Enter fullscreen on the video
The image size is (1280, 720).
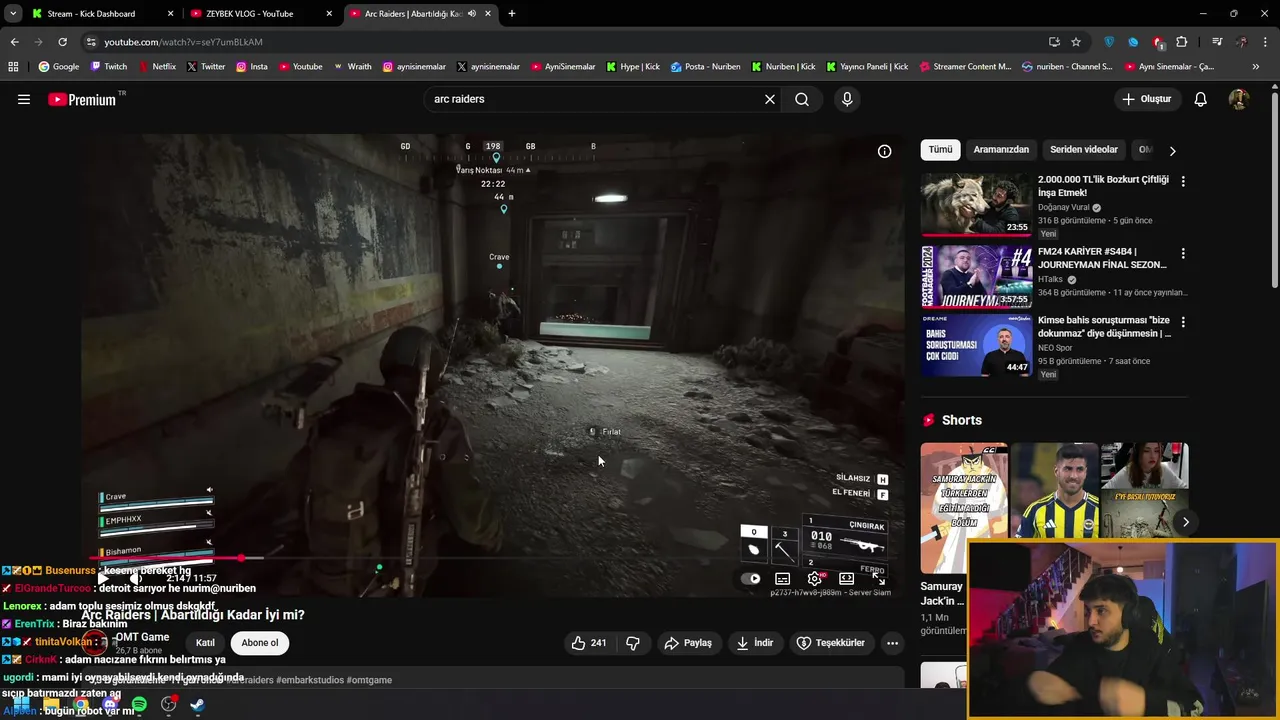pos(878,578)
